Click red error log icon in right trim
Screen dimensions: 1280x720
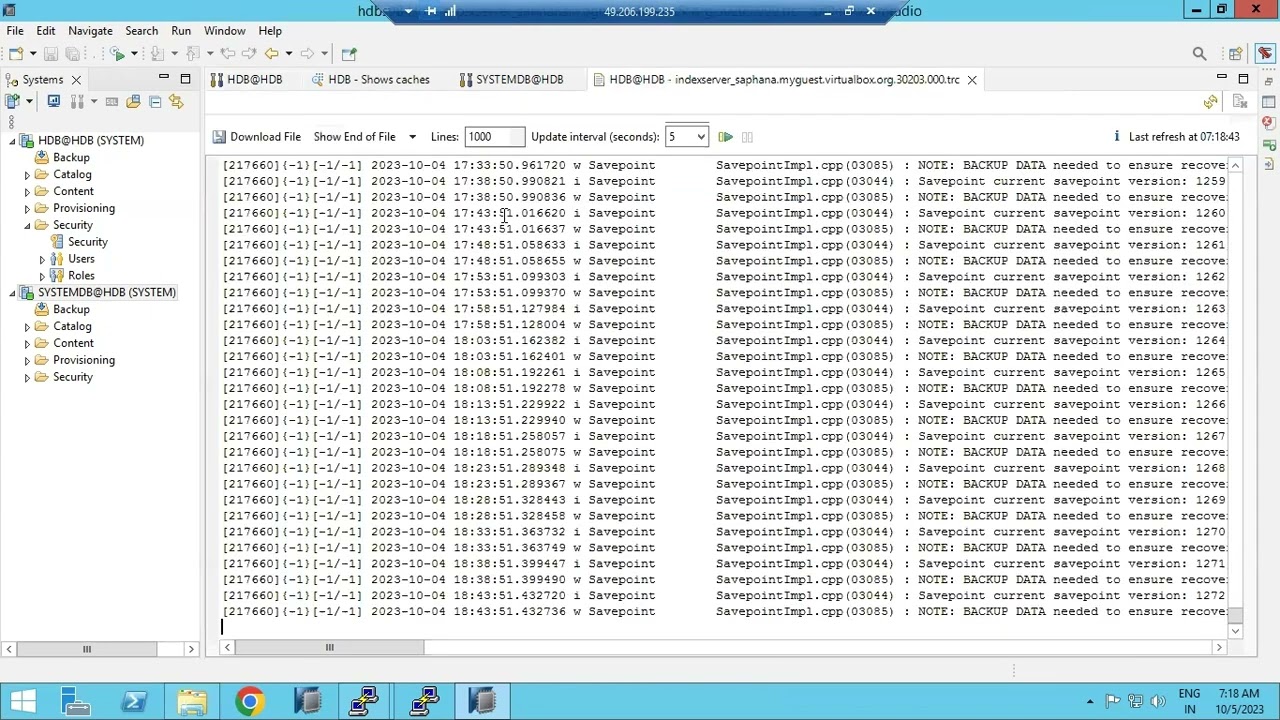[x=1269, y=124]
